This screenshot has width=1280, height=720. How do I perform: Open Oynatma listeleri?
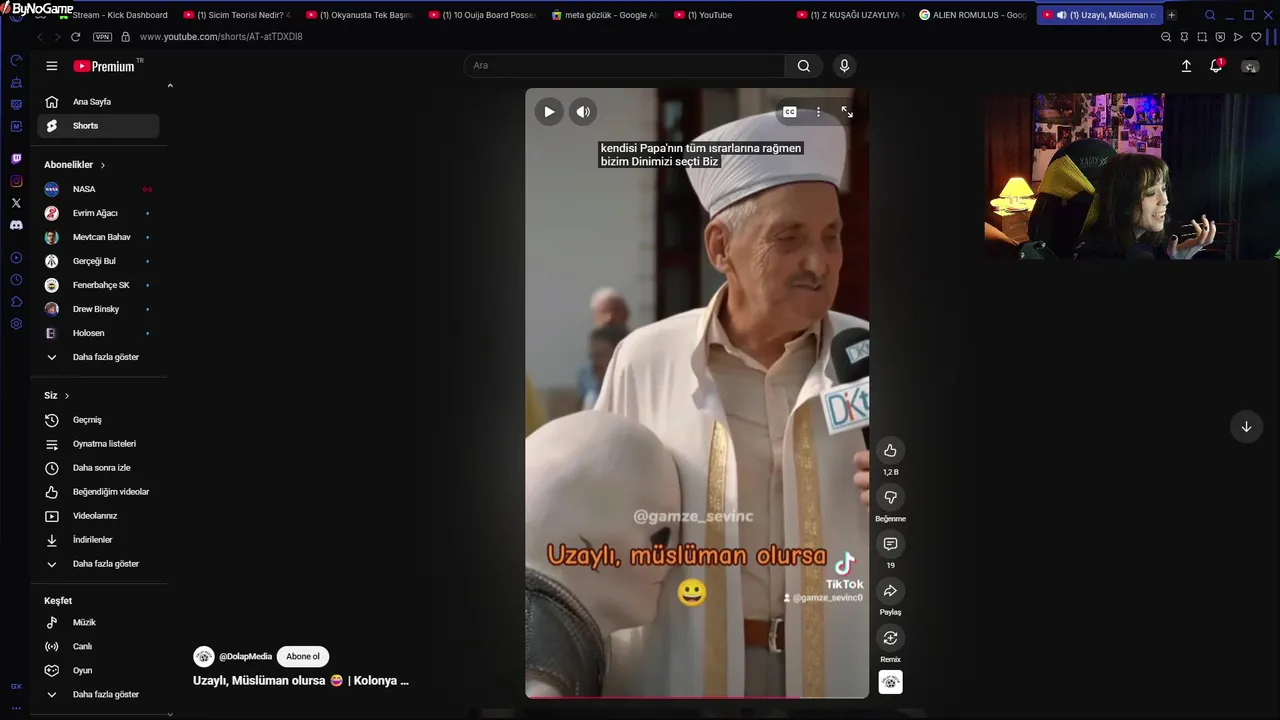point(98,444)
